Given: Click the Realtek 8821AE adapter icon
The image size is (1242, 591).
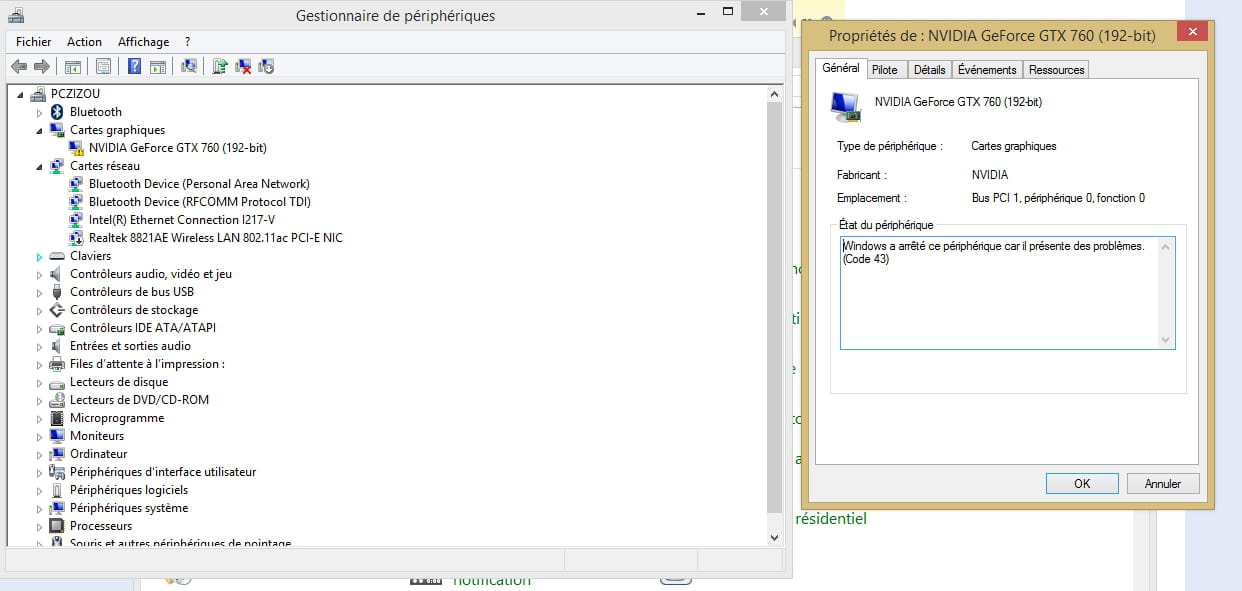Looking at the screenshot, I should [x=76, y=238].
